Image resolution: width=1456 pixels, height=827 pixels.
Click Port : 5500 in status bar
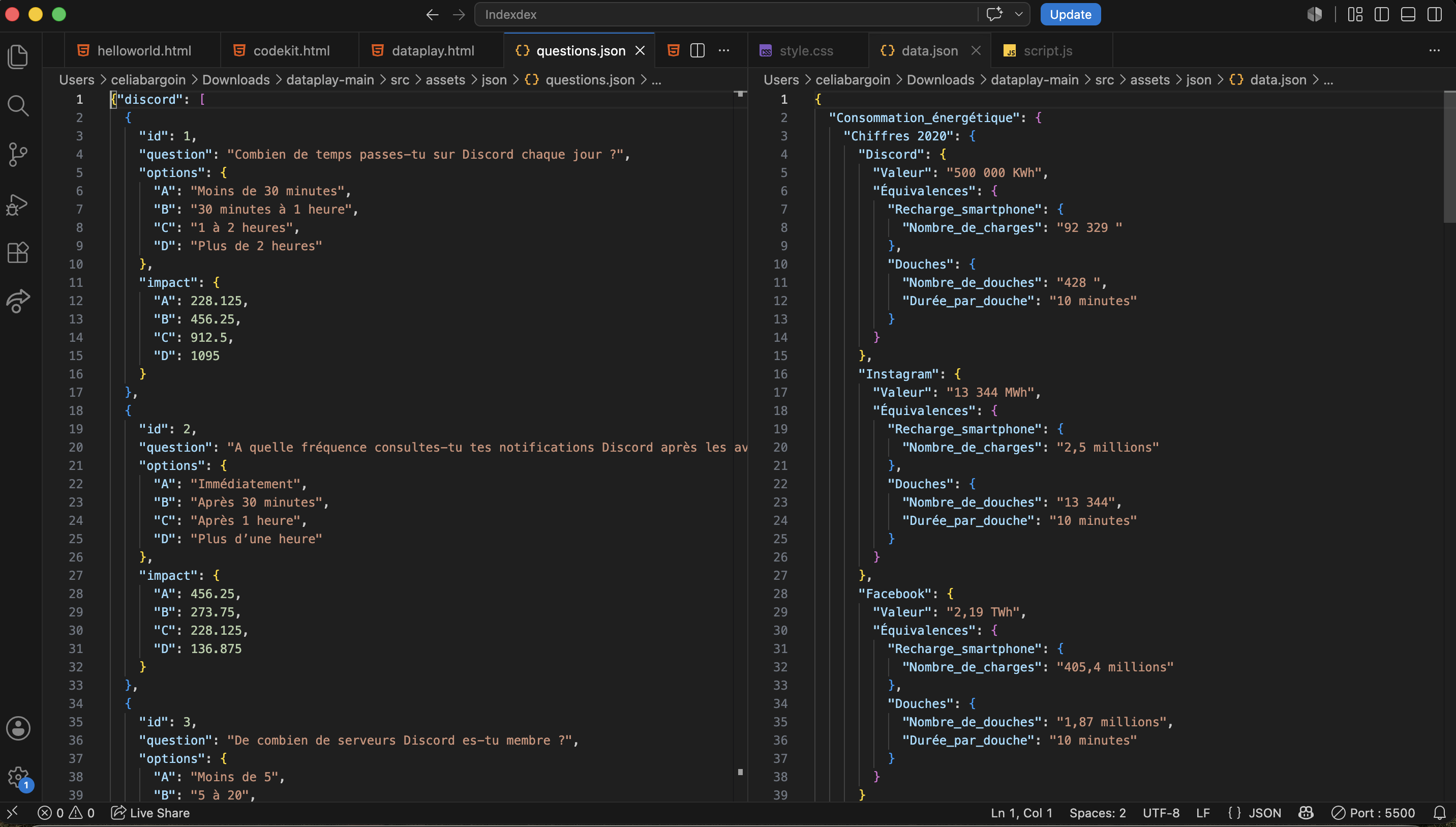1373,813
